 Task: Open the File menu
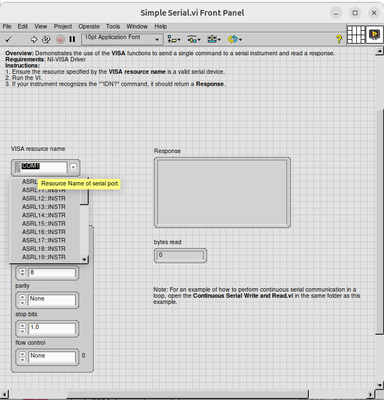click(x=7, y=26)
